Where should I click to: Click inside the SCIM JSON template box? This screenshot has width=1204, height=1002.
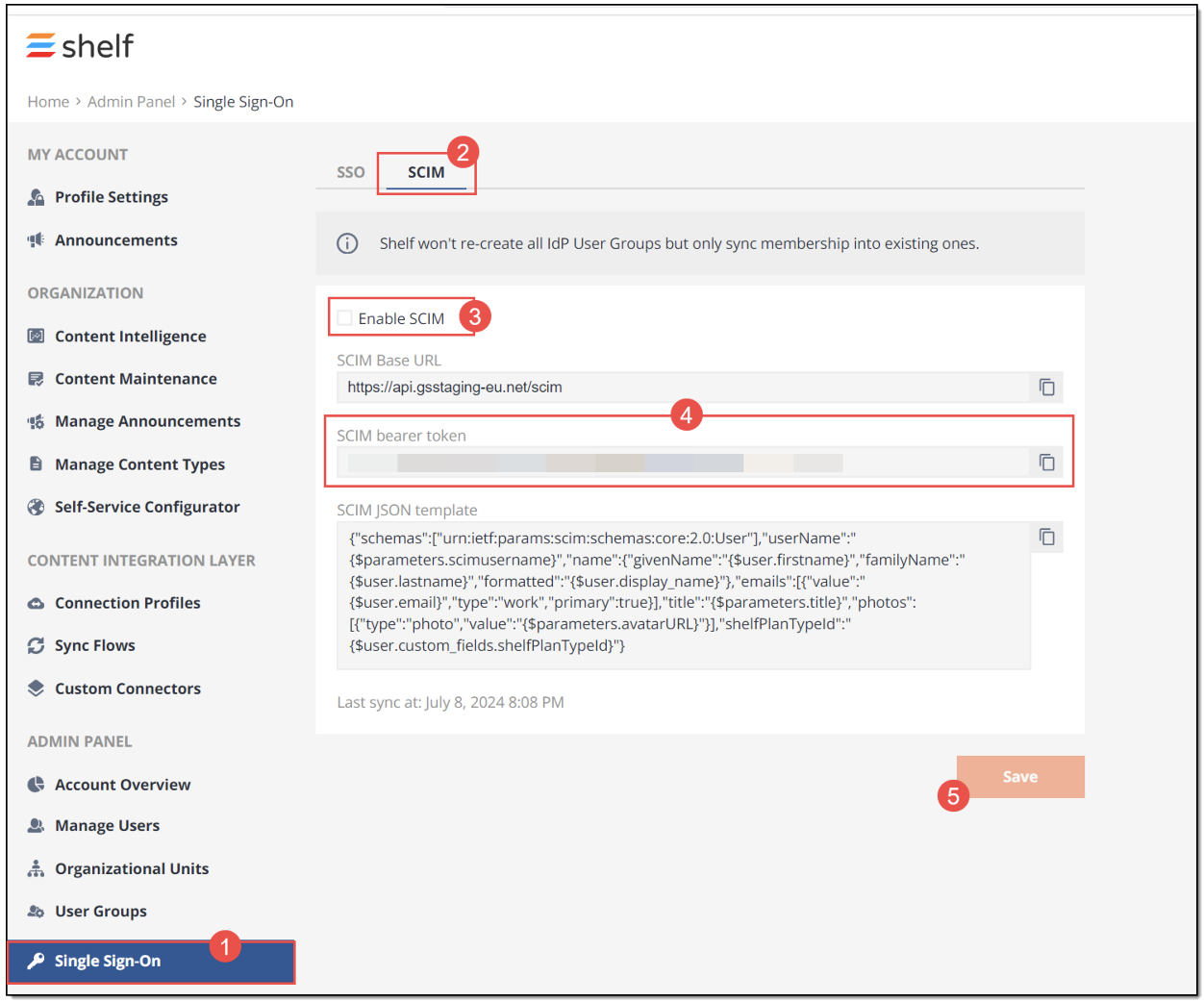[x=684, y=595]
